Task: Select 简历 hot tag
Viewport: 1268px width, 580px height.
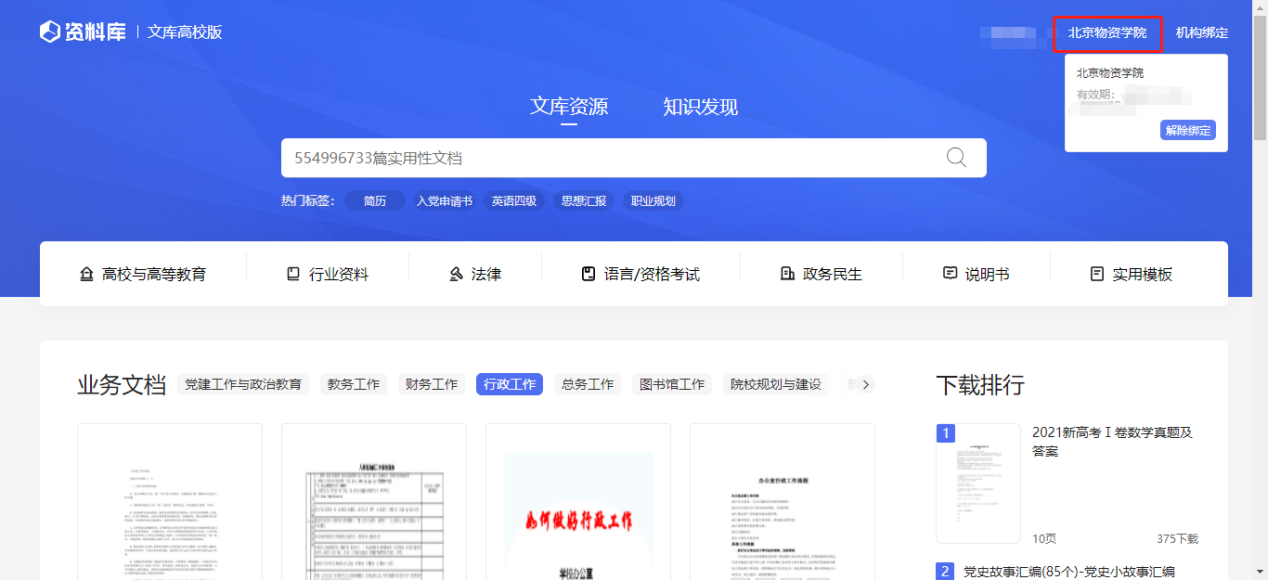Action: pyautogui.click(x=375, y=201)
